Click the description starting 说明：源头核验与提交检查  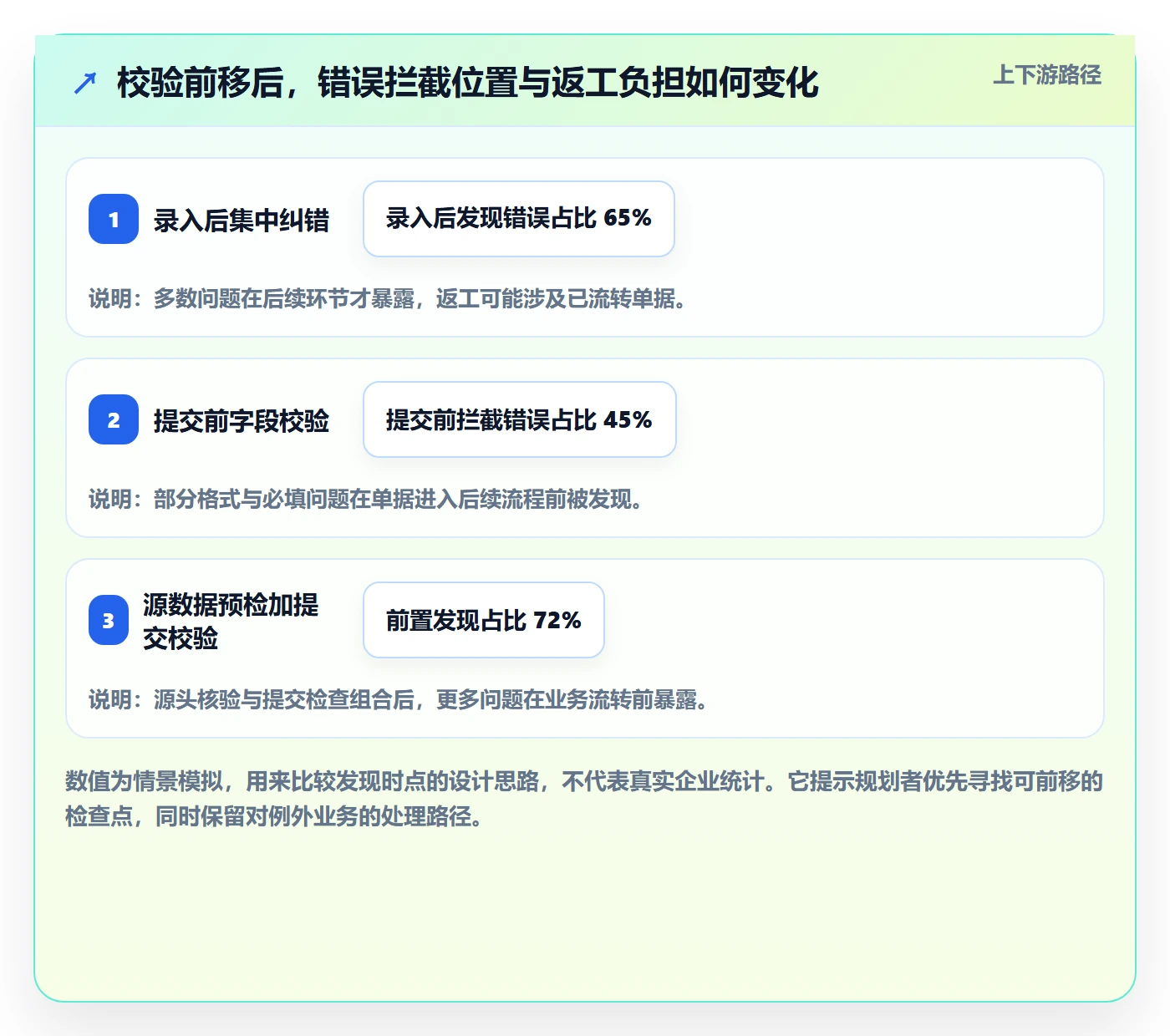(x=399, y=699)
